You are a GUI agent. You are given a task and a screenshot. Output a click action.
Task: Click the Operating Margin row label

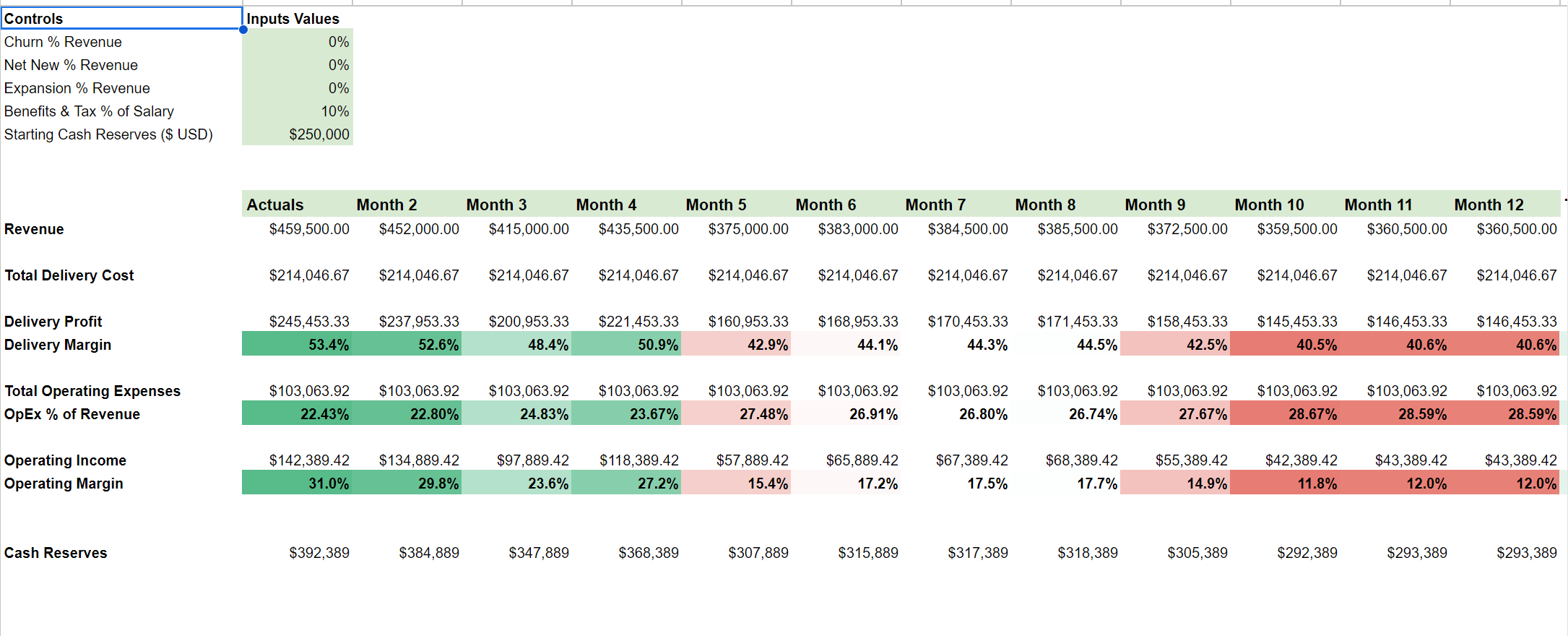coord(64,484)
